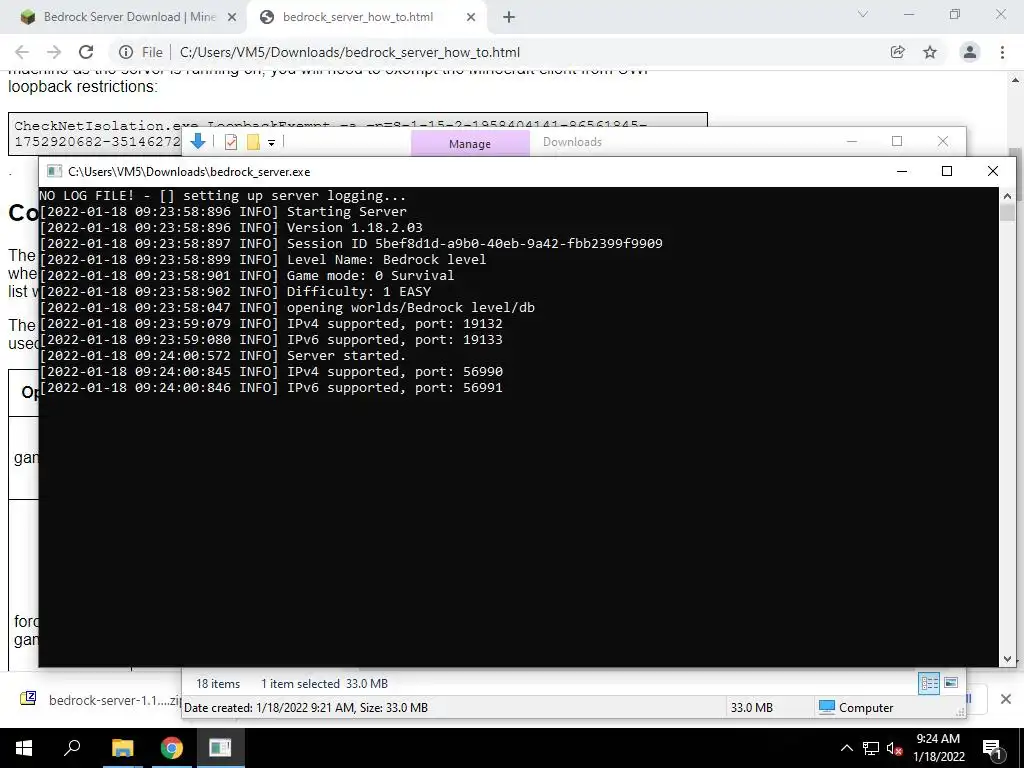Click the Properties checkmark icon in Explorer toolbar

click(231, 142)
